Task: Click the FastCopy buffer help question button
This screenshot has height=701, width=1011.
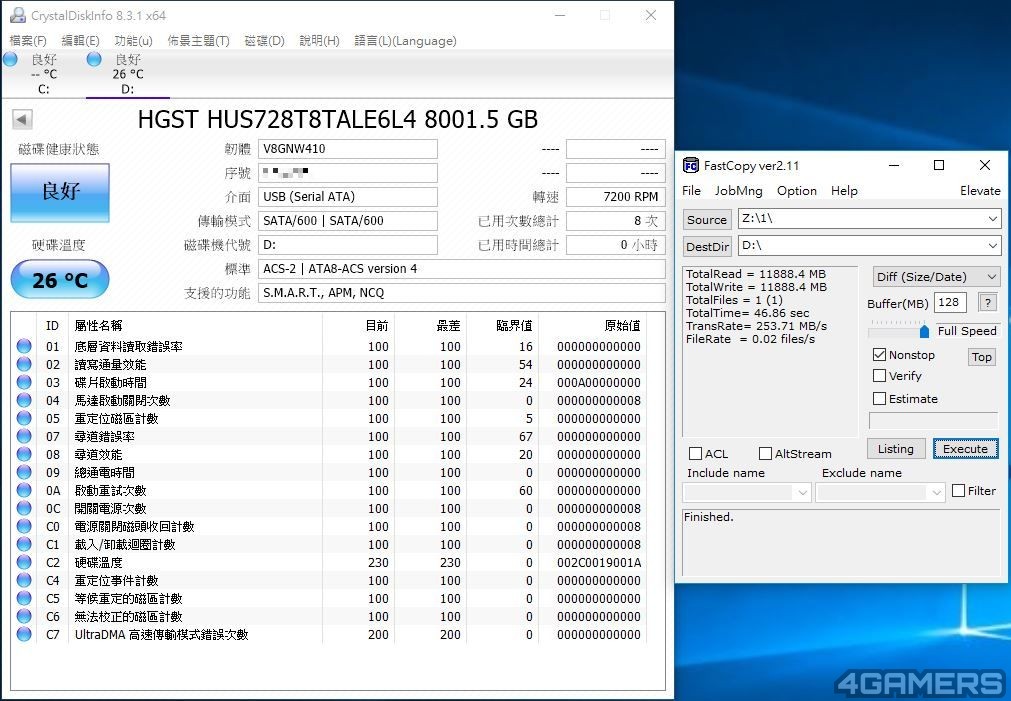Action: point(987,302)
